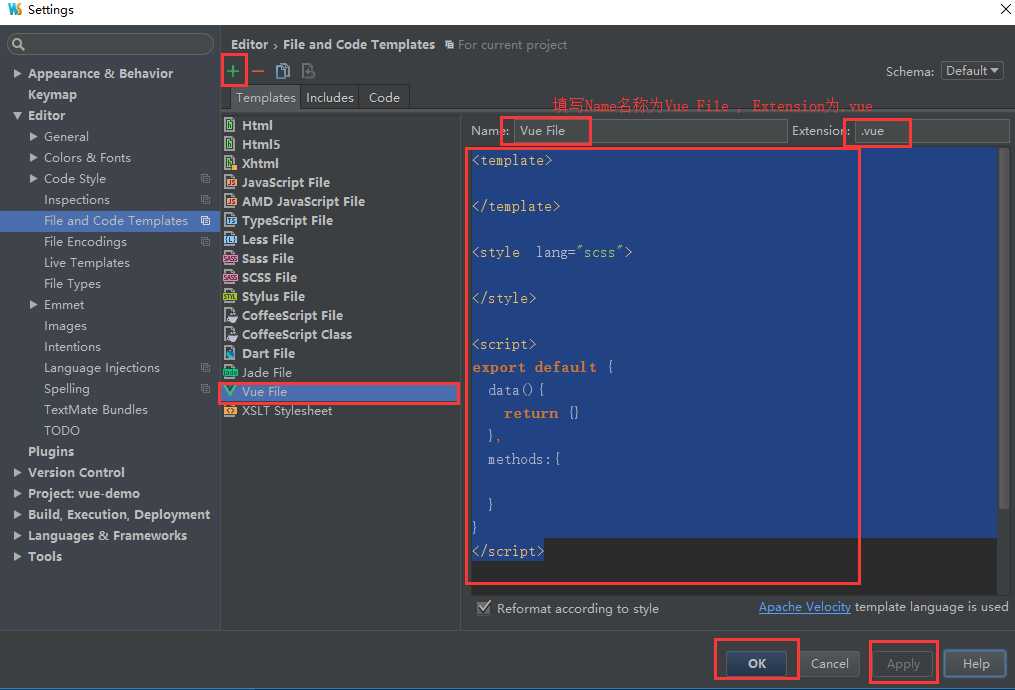The height and width of the screenshot is (690, 1015).
Task: Select the SCSS File template icon
Action: coord(230,277)
